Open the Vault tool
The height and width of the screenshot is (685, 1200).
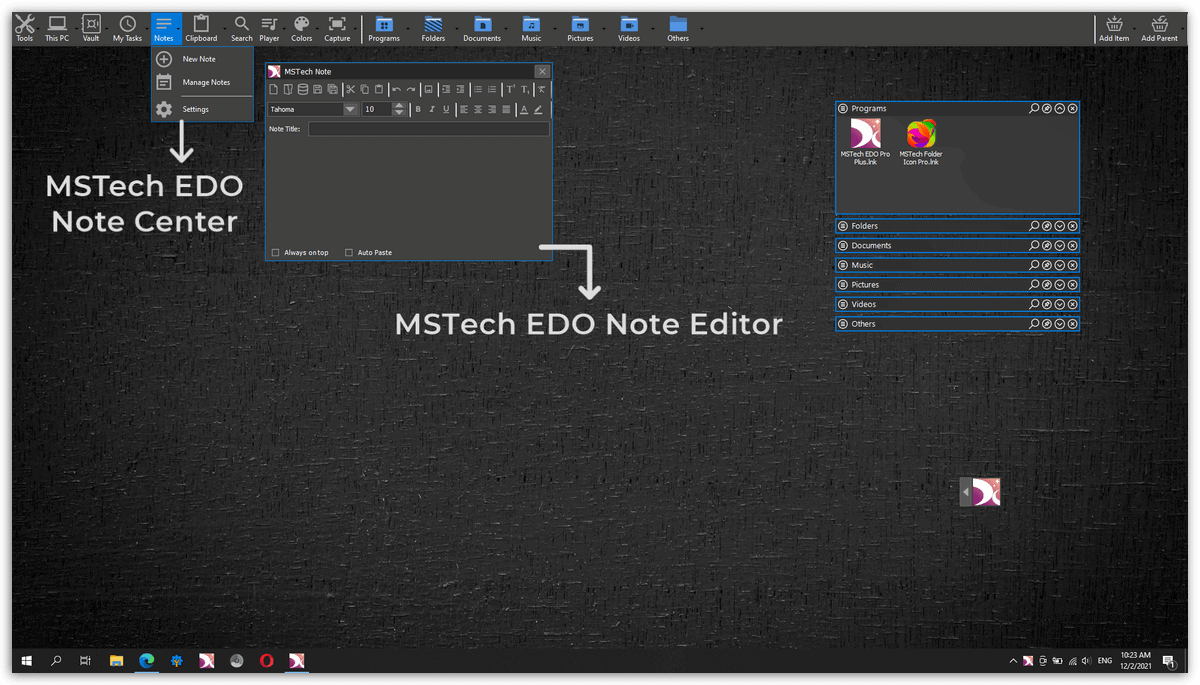click(x=91, y=28)
